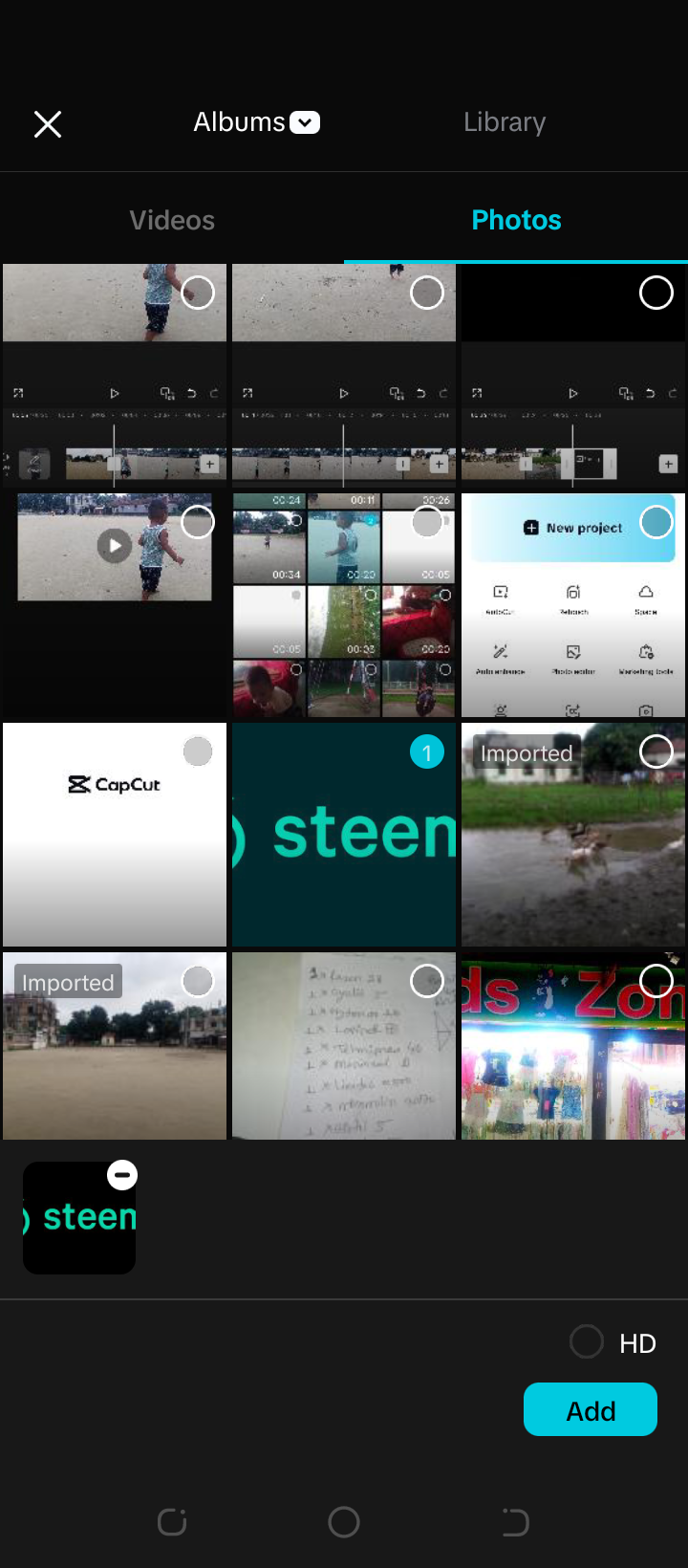Open the CapCut logo image
Screen dimensions: 688x1568
115,835
